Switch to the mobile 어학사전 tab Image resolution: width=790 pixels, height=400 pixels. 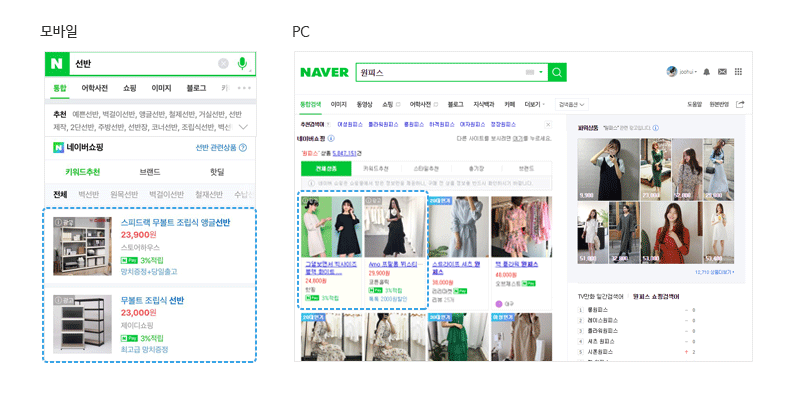click(x=95, y=88)
